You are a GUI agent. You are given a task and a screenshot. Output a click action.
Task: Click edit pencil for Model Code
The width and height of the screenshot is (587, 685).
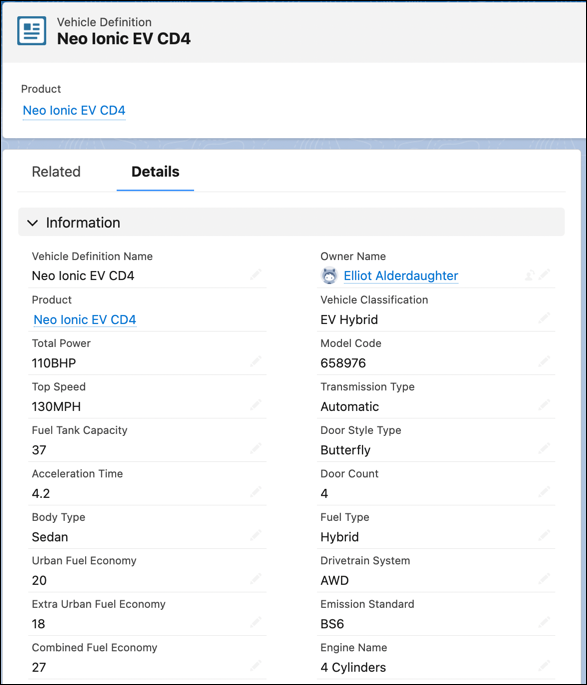coord(544,362)
